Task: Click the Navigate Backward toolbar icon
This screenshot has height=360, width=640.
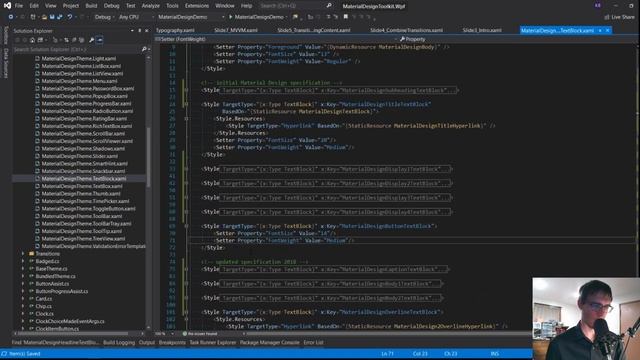Action: [x=11, y=17]
